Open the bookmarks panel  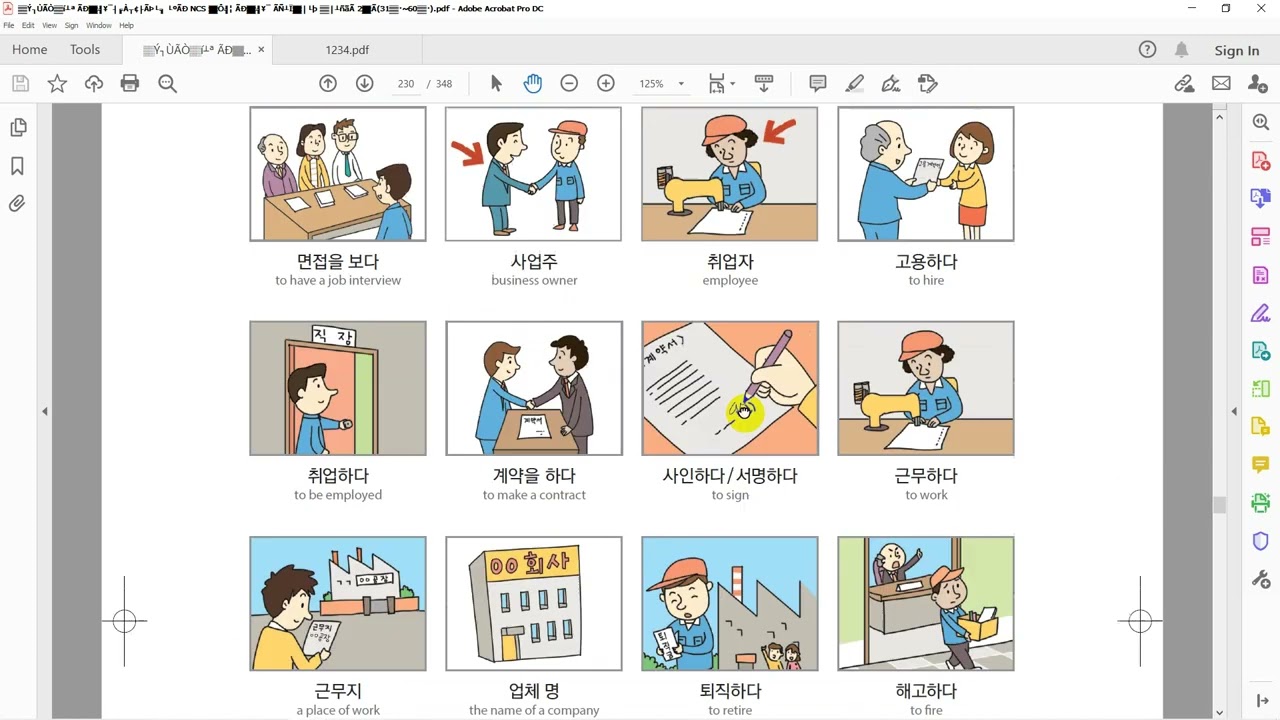17,166
